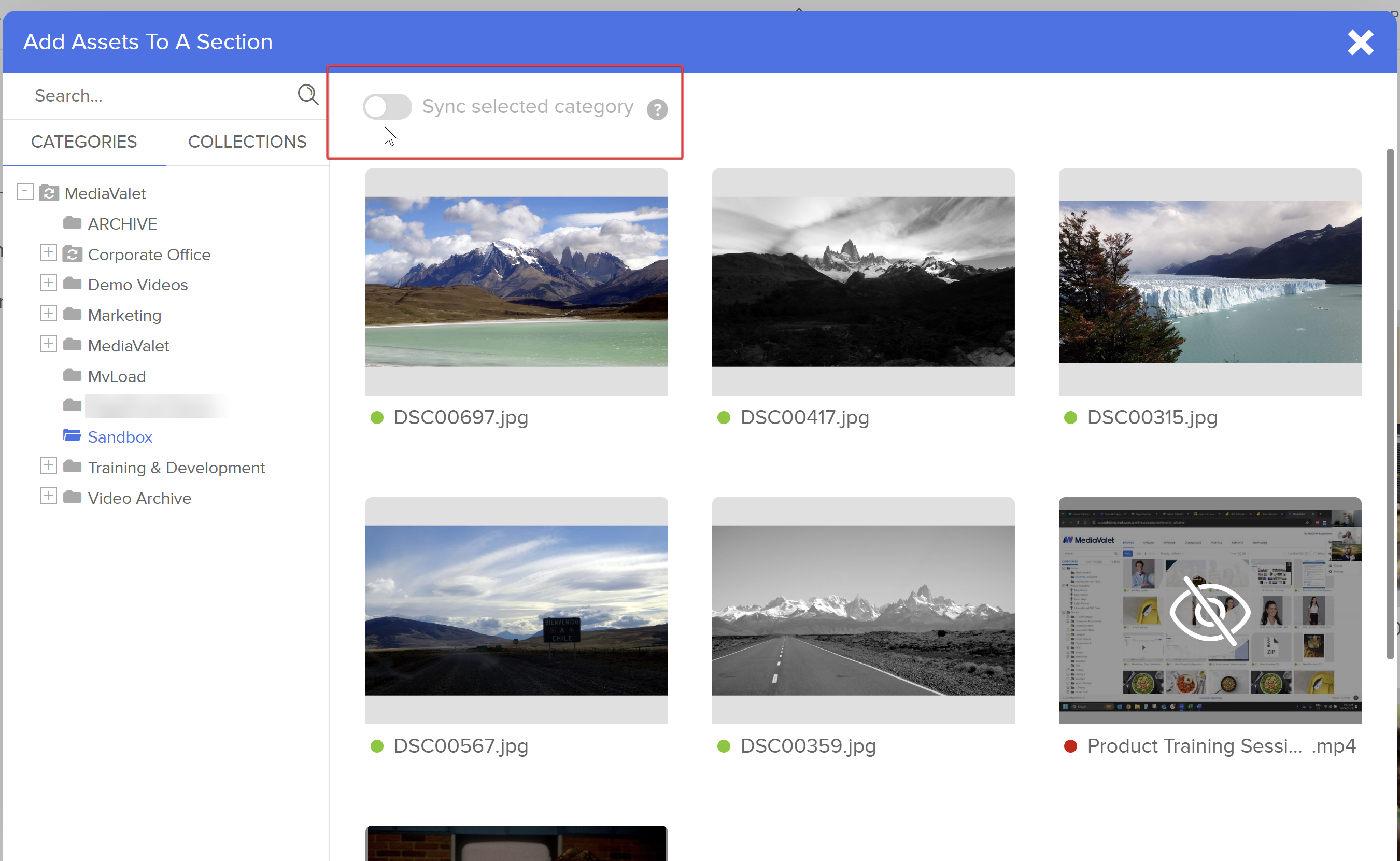The height and width of the screenshot is (861, 1400).
Task: Click the Marketing folder icon
Action: 72,314
